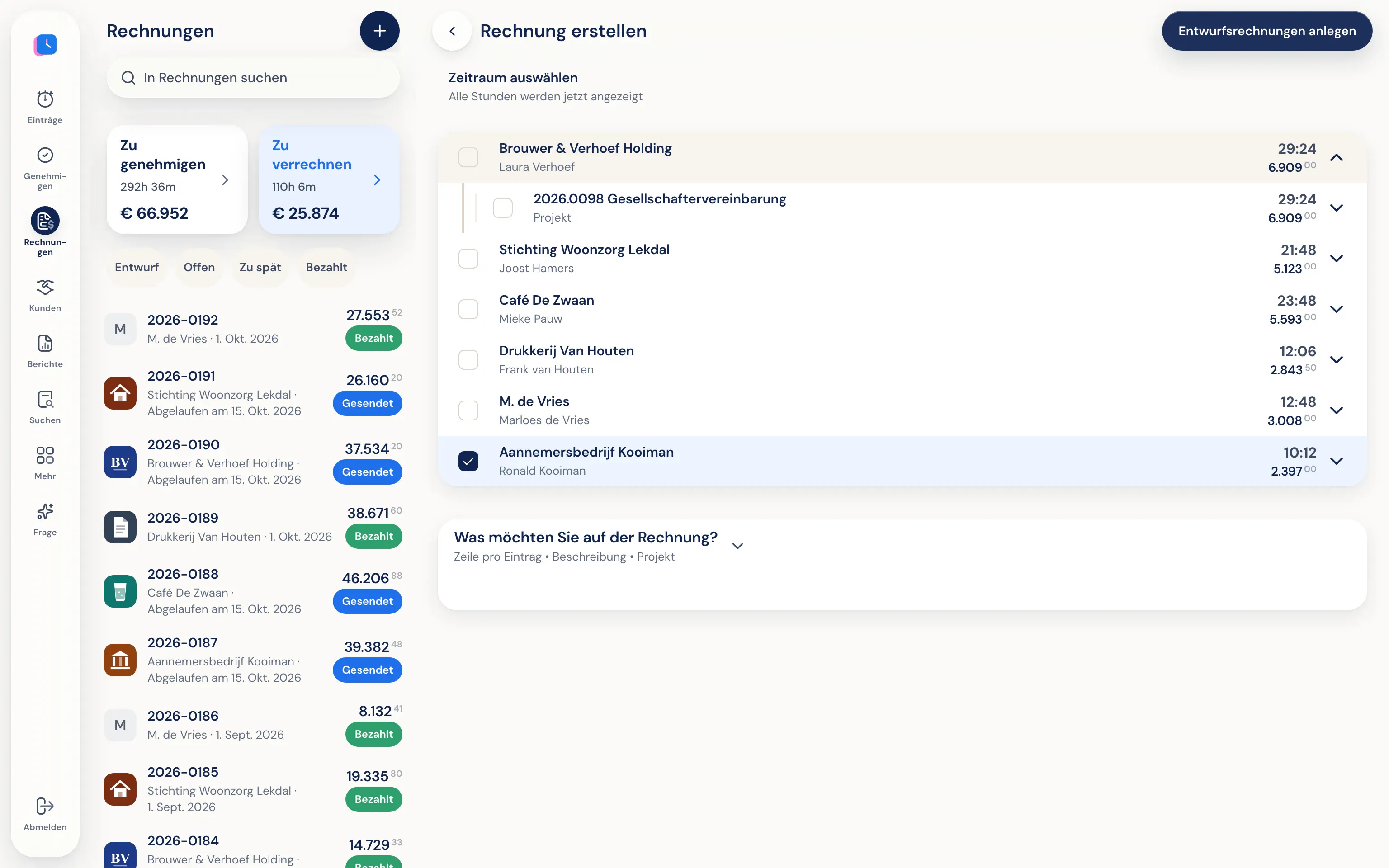Click the app logo icon
The image size is (1389, 868).
tap(45, 45)
